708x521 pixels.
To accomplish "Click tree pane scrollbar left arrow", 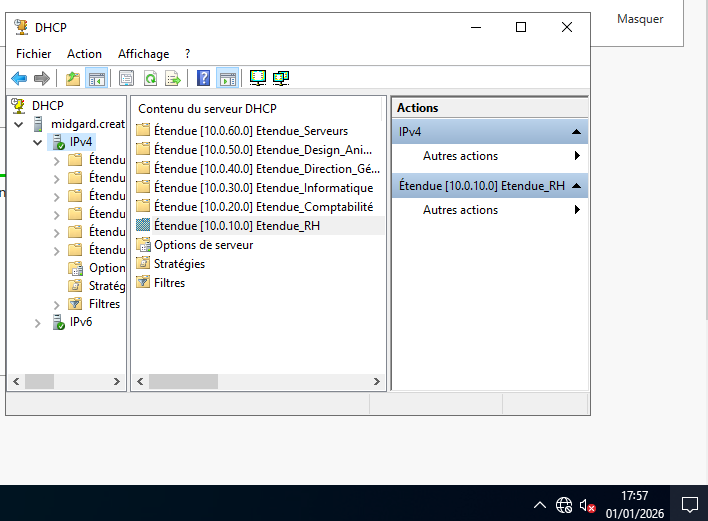I will 16,381.
